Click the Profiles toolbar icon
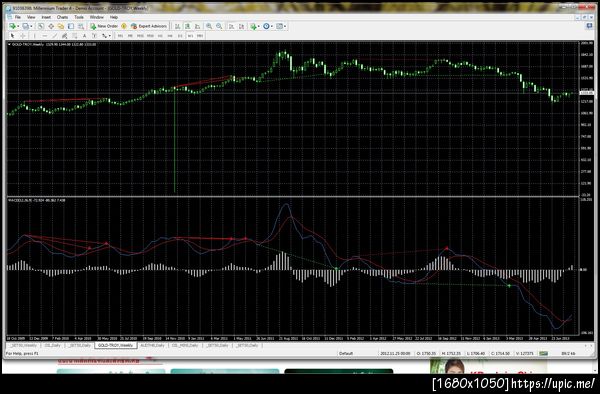600x394 pixels. coord(25,26)
